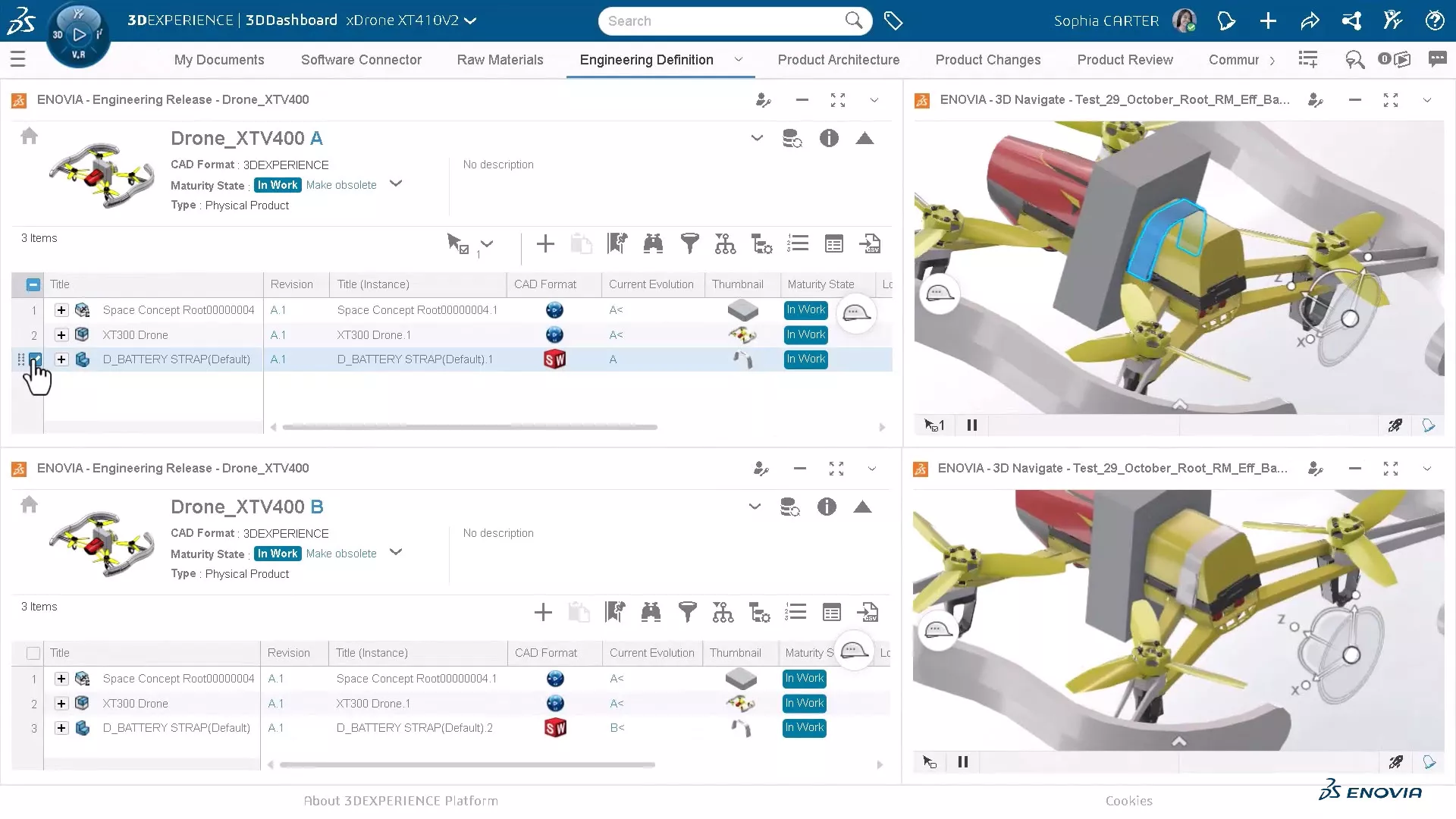
Task: Click the bookmark flag icon in upper toolbar
Action: (617, 244)
